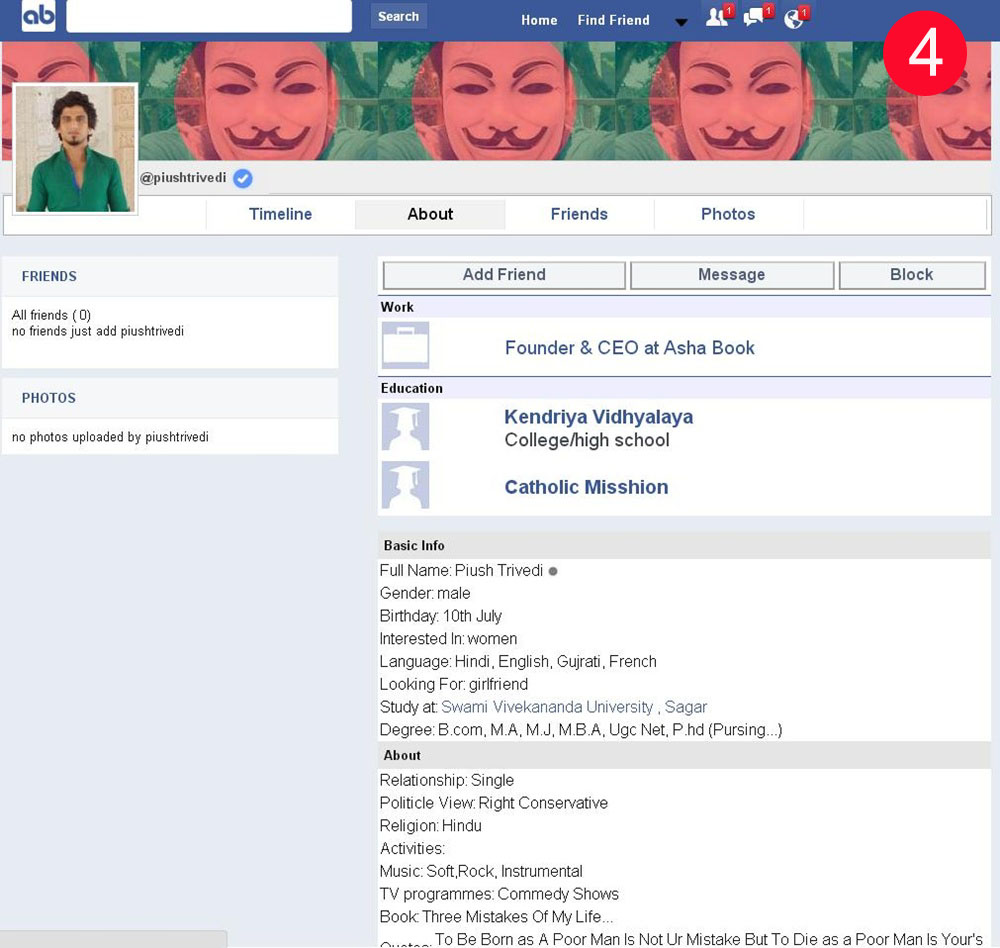Click 'TV programmes: Commedy Shows' line
1000x948 pixels.
499,894
